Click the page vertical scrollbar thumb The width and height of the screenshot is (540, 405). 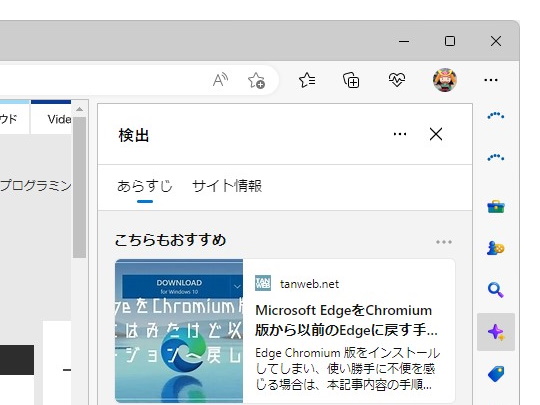tap(80, 187)
